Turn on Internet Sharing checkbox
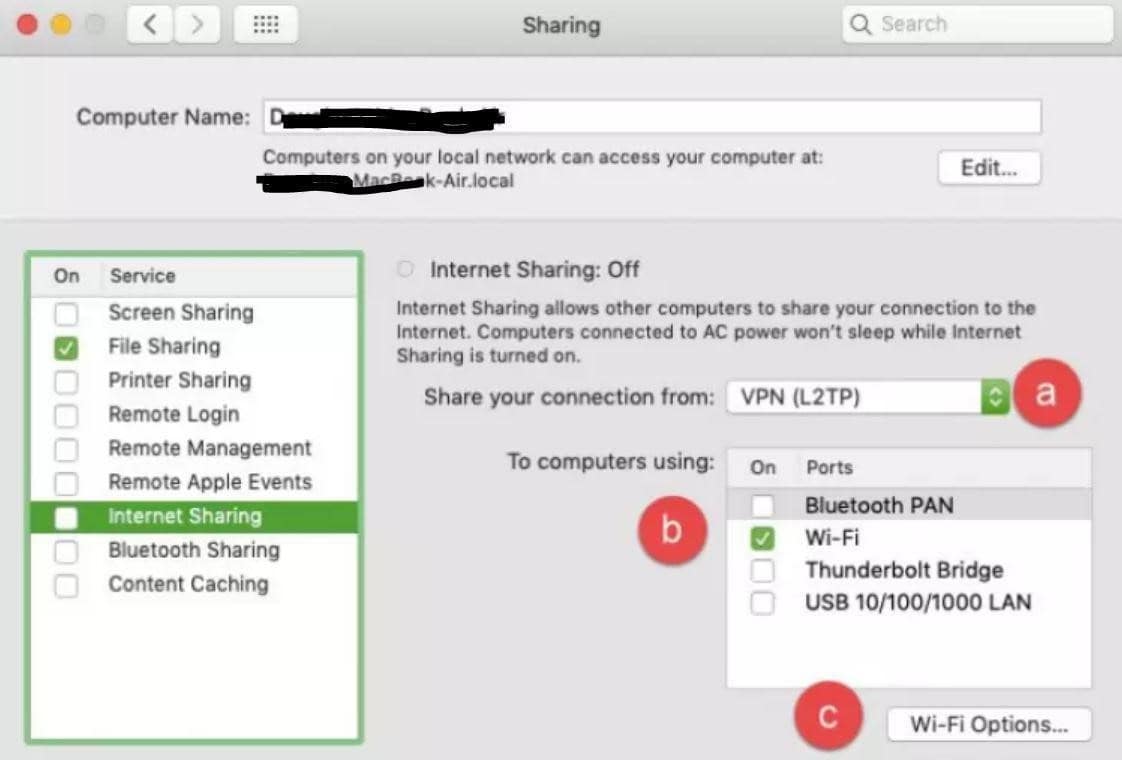 tap(66, 517)
